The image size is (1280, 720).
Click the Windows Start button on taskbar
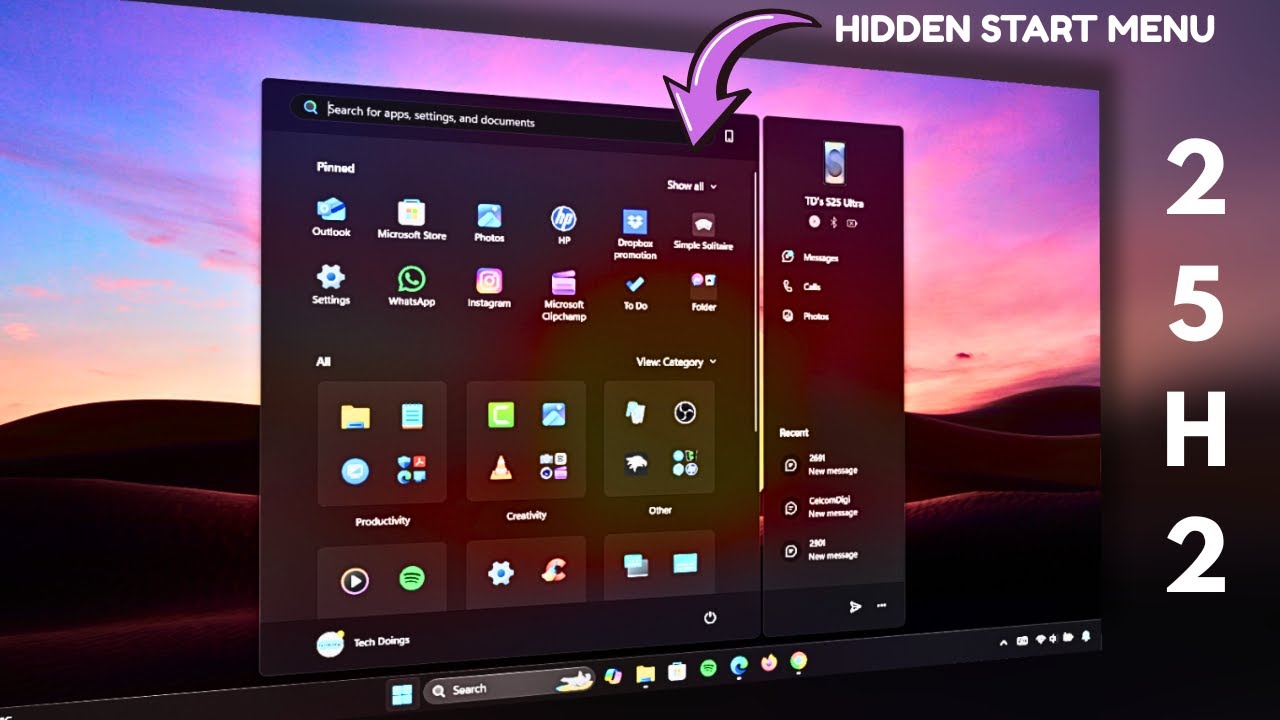402,693
